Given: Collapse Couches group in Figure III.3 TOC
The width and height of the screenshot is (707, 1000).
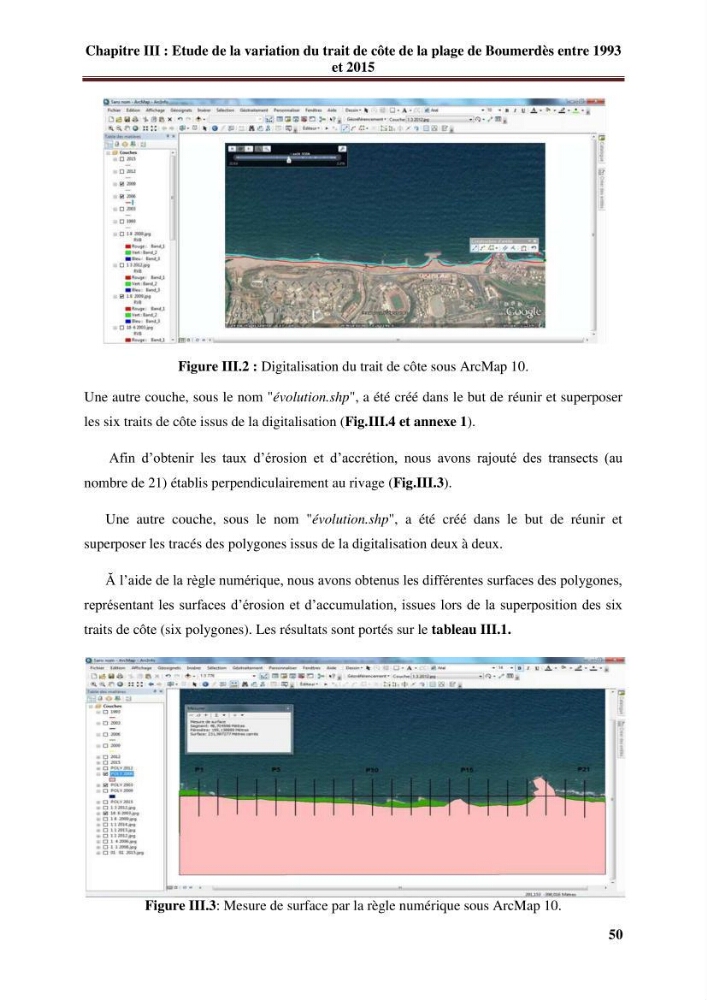Looking at the screenshot, I should tap(91, 707).
